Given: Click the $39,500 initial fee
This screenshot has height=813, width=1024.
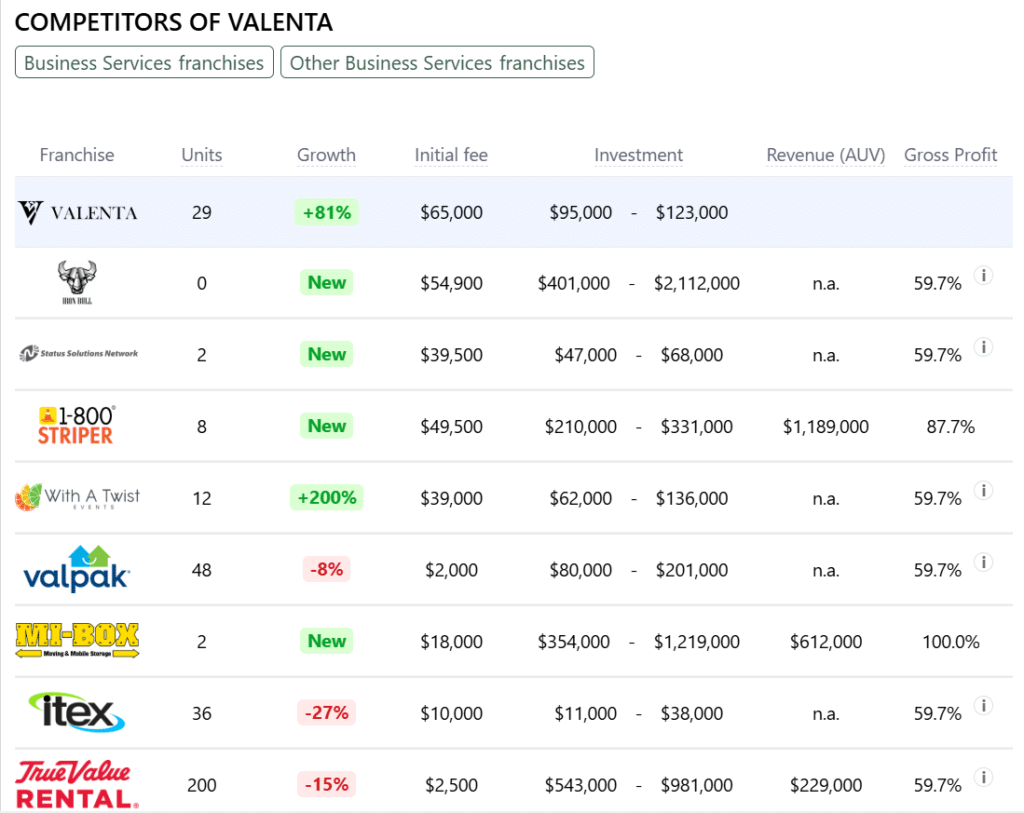Looking at the screenshot, I should click(x=451, y=355).
